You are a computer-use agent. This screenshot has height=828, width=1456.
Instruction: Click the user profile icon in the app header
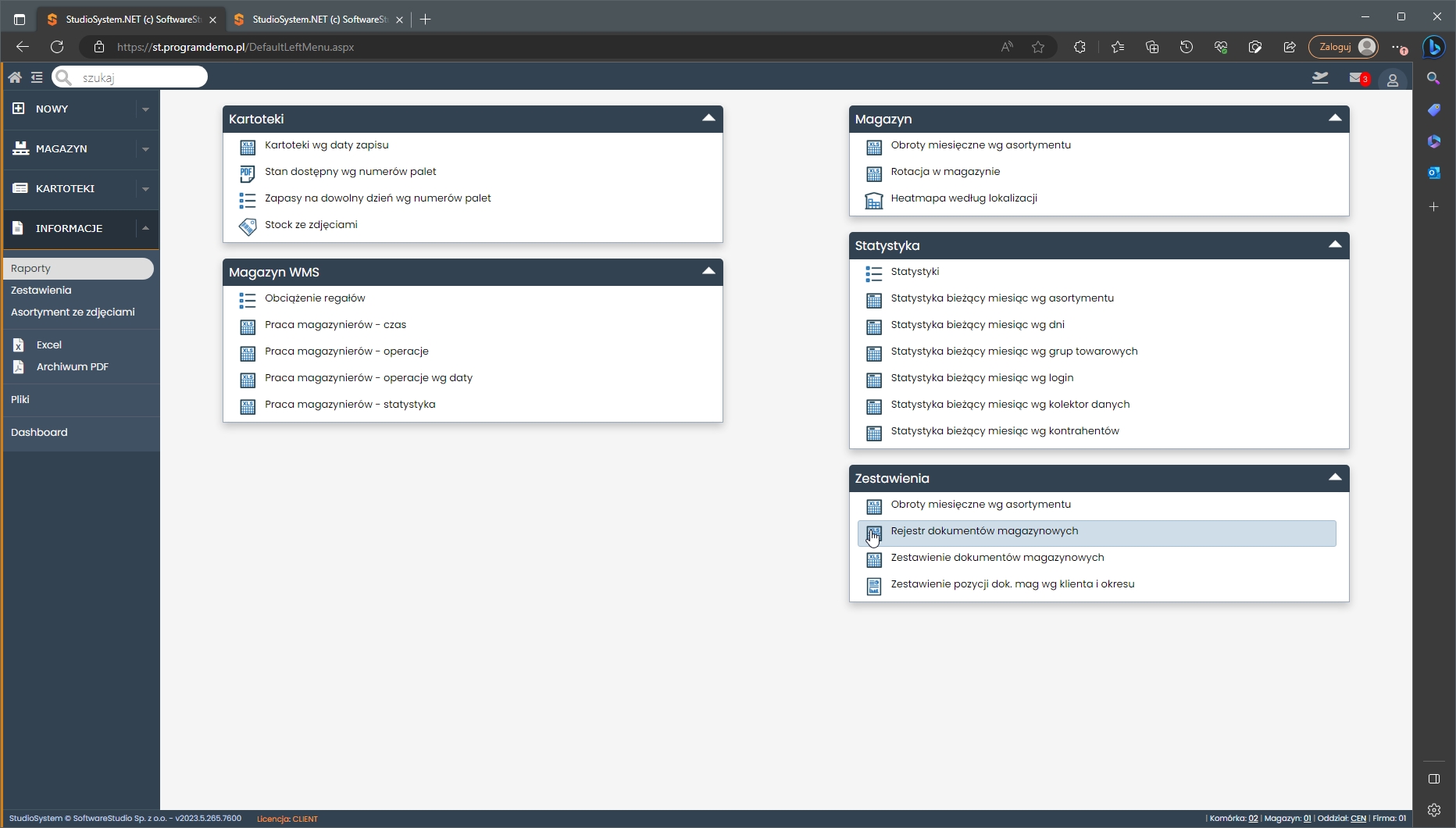click(1392, 80)
